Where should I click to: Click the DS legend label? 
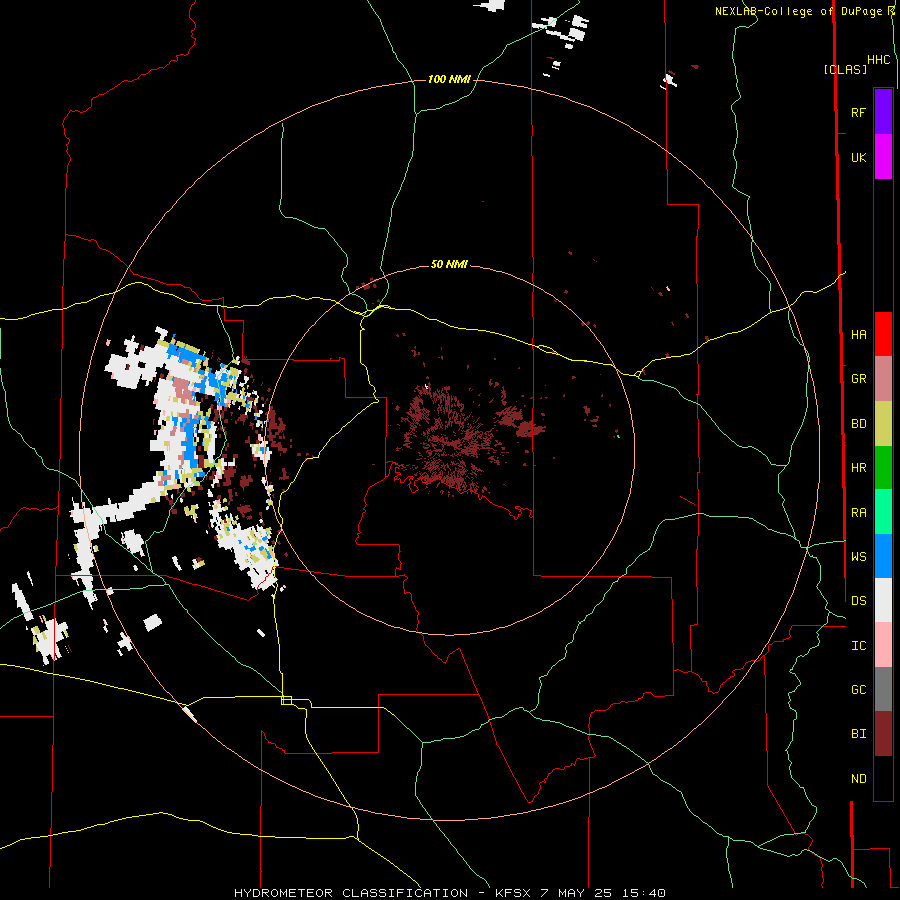858,601
